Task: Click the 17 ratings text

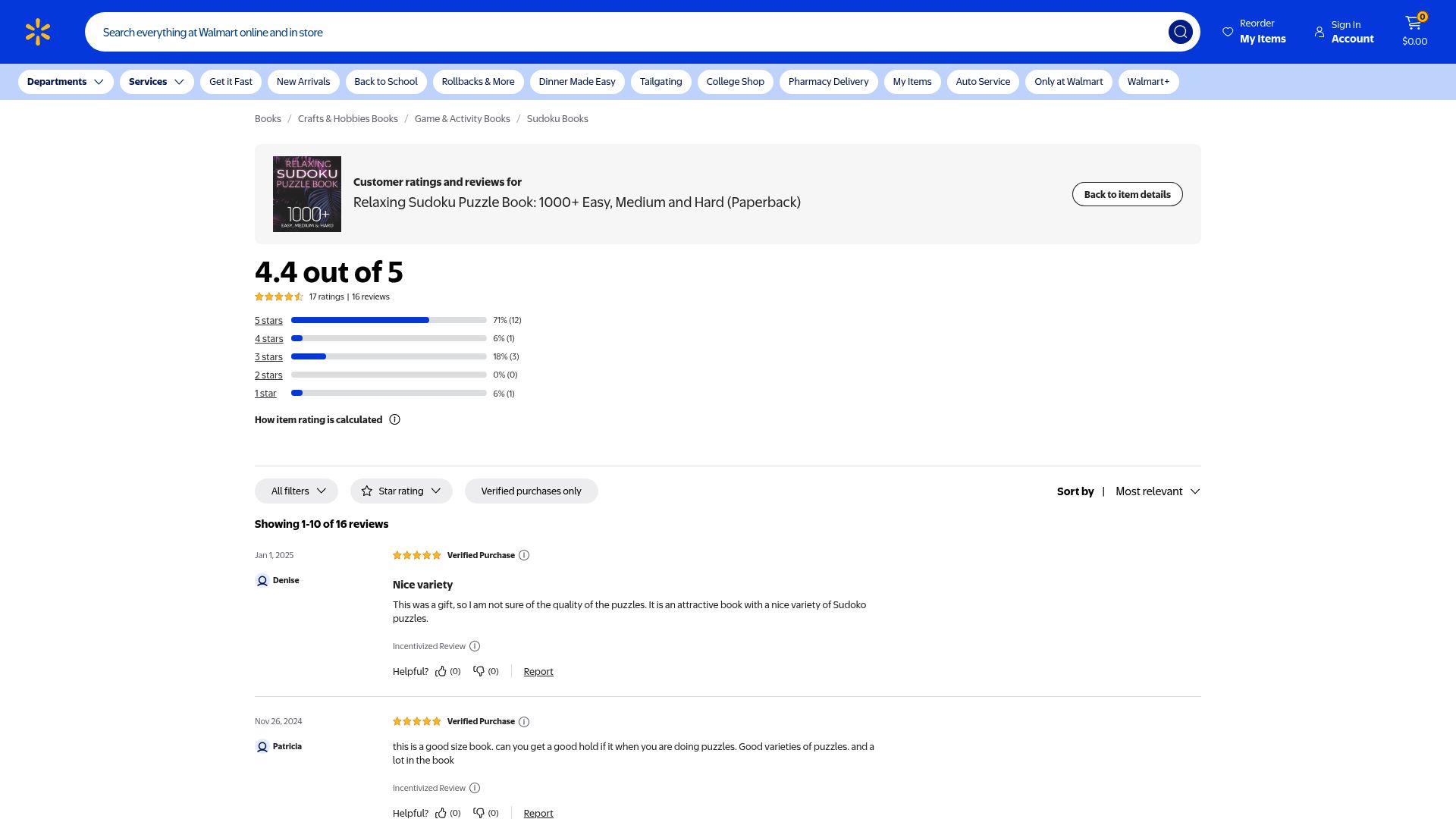Action: click(327, 297)
